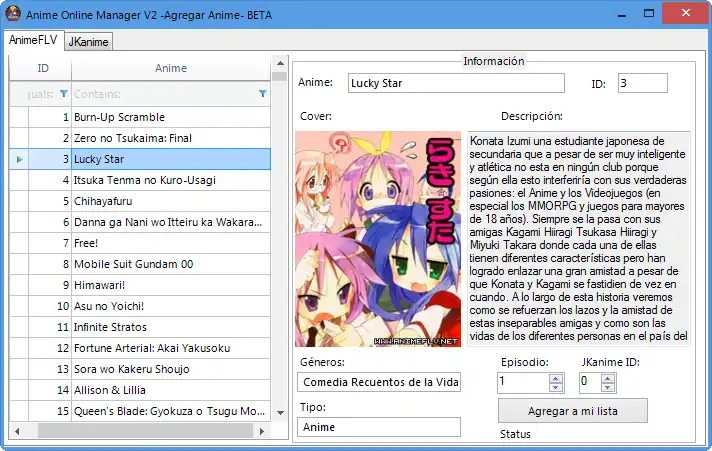The height and width of the screenshot is (451, 712).
Task: Click the ID column filter funnel icon
Action: click(x=64, y=94)
